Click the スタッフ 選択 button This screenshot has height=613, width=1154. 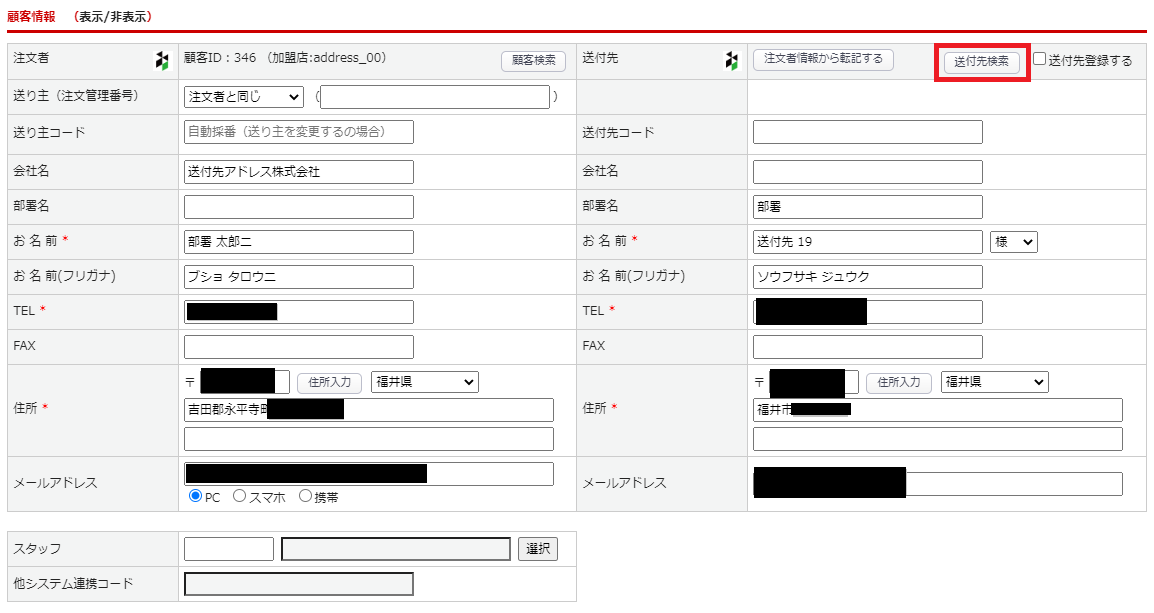click(x=537, y=549)
